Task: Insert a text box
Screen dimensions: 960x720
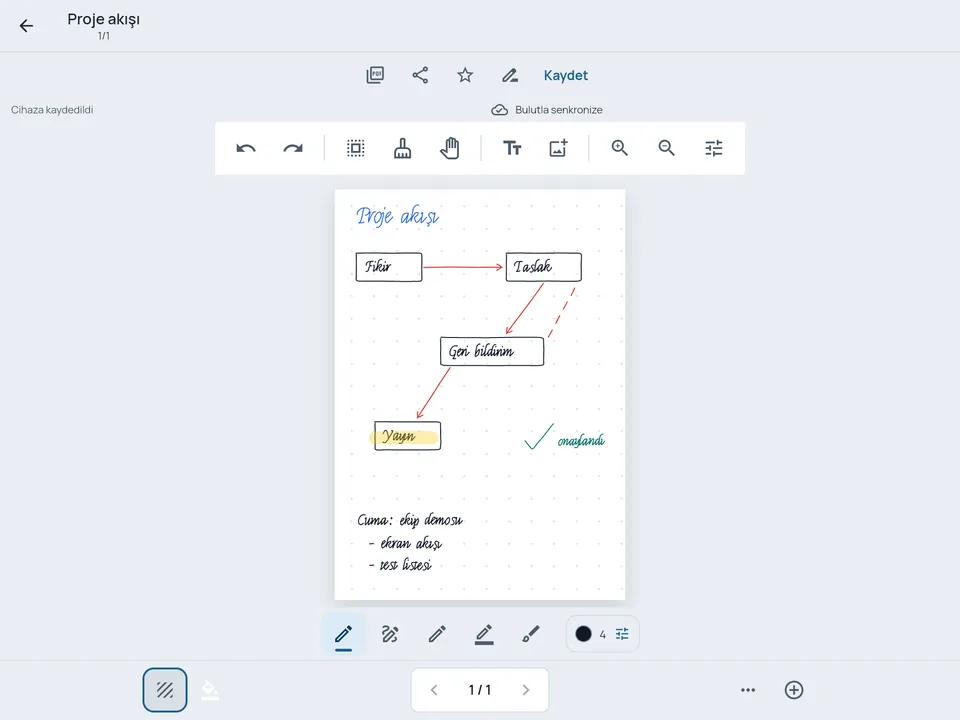Action: [512, 148]
